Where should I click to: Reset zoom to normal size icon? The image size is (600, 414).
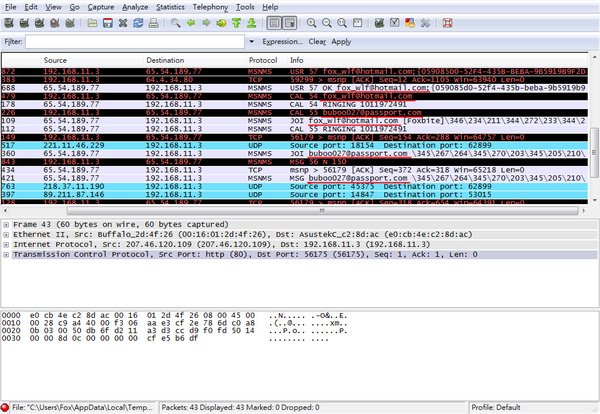[x=342, y=23]
